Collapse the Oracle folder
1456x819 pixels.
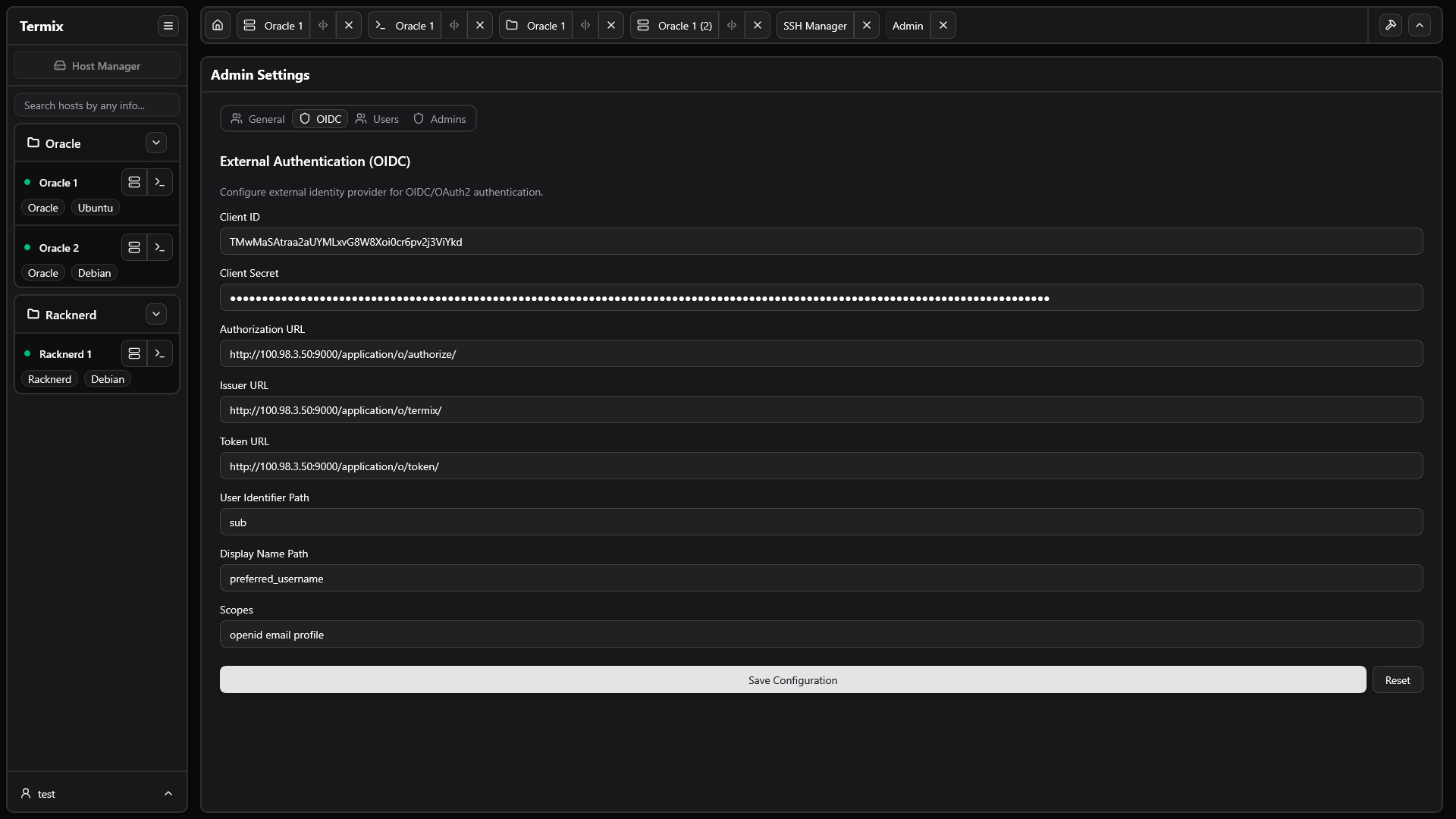pyautogui.click(x=156, y=143)
